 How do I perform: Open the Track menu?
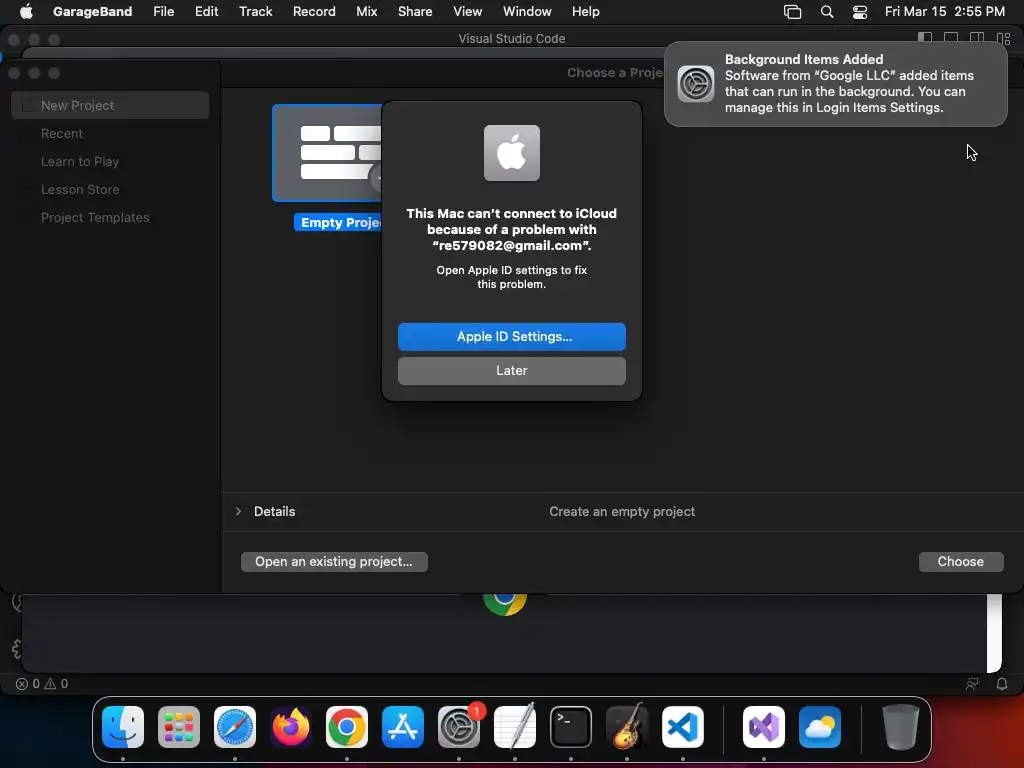click(x=255, y=11)
